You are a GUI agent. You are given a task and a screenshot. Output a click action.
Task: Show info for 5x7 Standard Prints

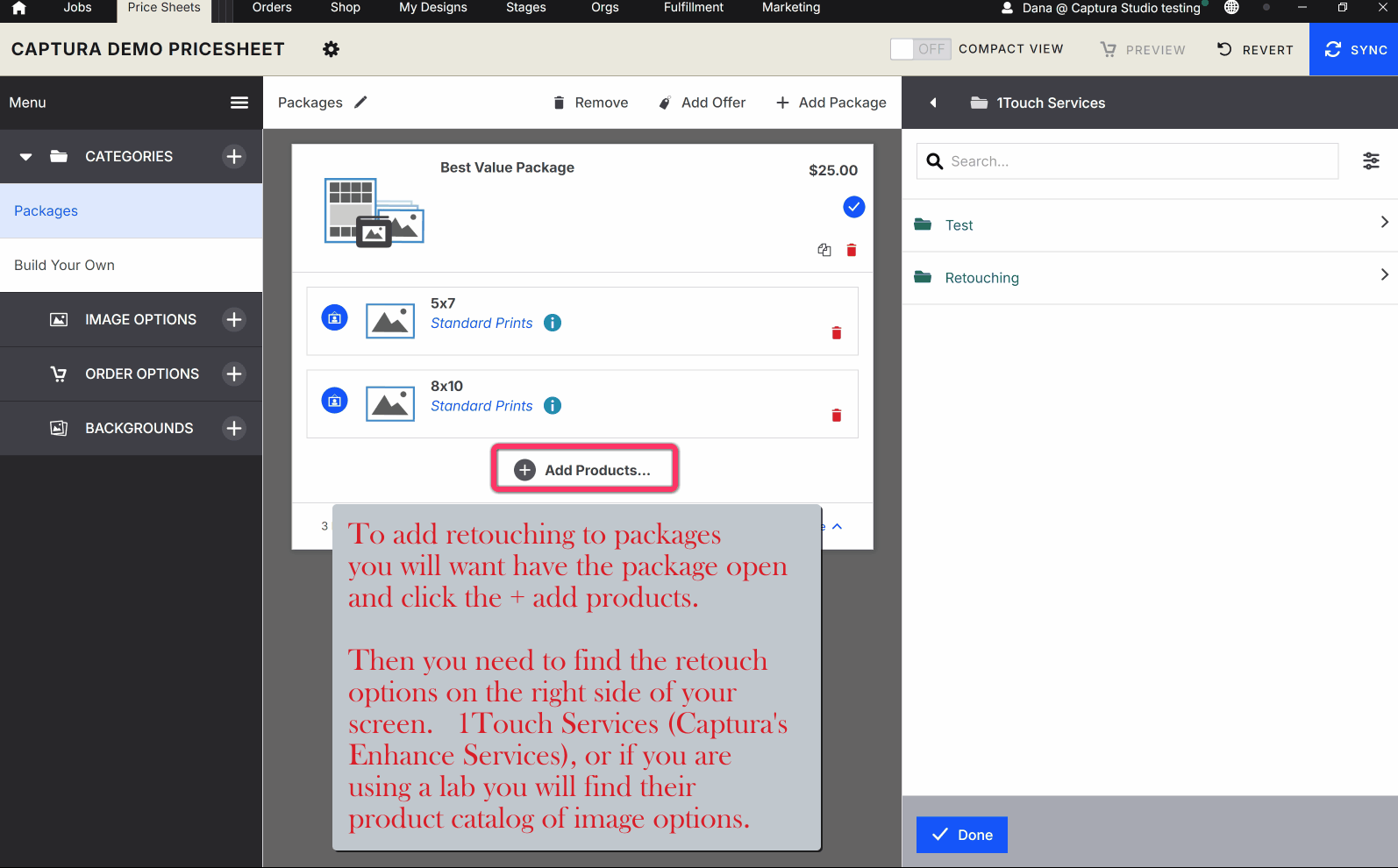[553, 323]
